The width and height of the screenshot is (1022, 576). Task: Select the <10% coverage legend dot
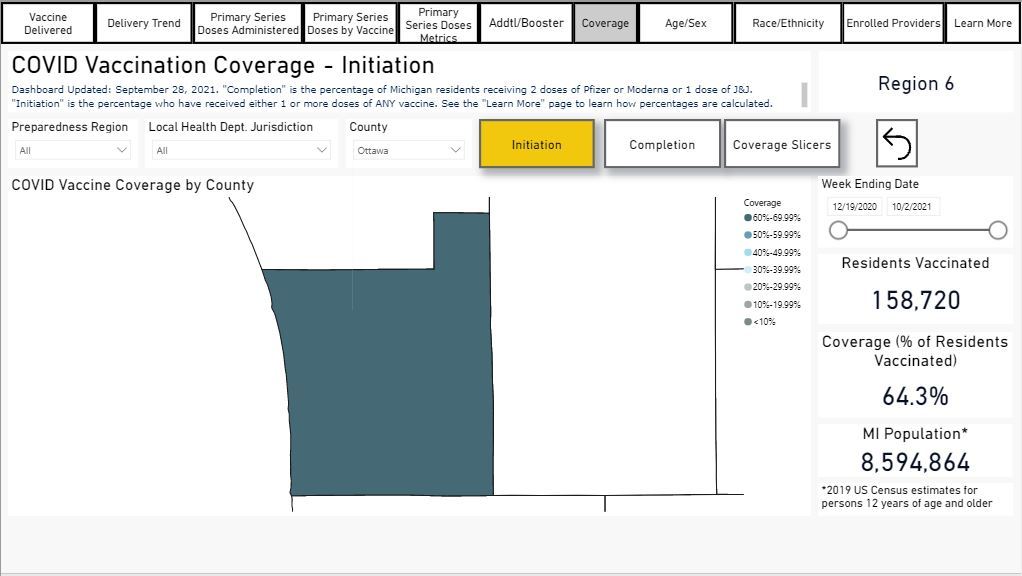pos(748,322)
